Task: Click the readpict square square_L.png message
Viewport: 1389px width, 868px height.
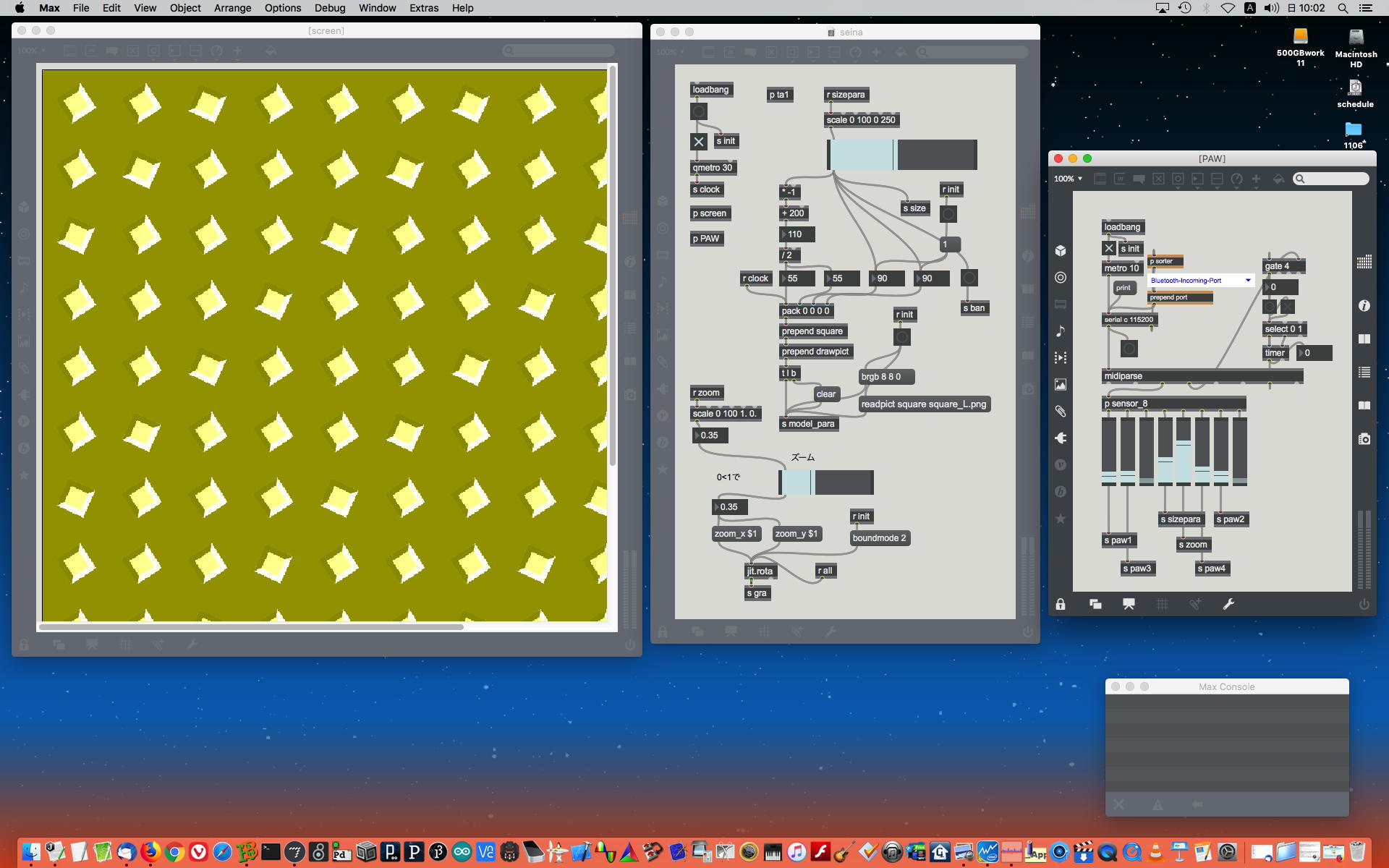Action: (923, 404)
